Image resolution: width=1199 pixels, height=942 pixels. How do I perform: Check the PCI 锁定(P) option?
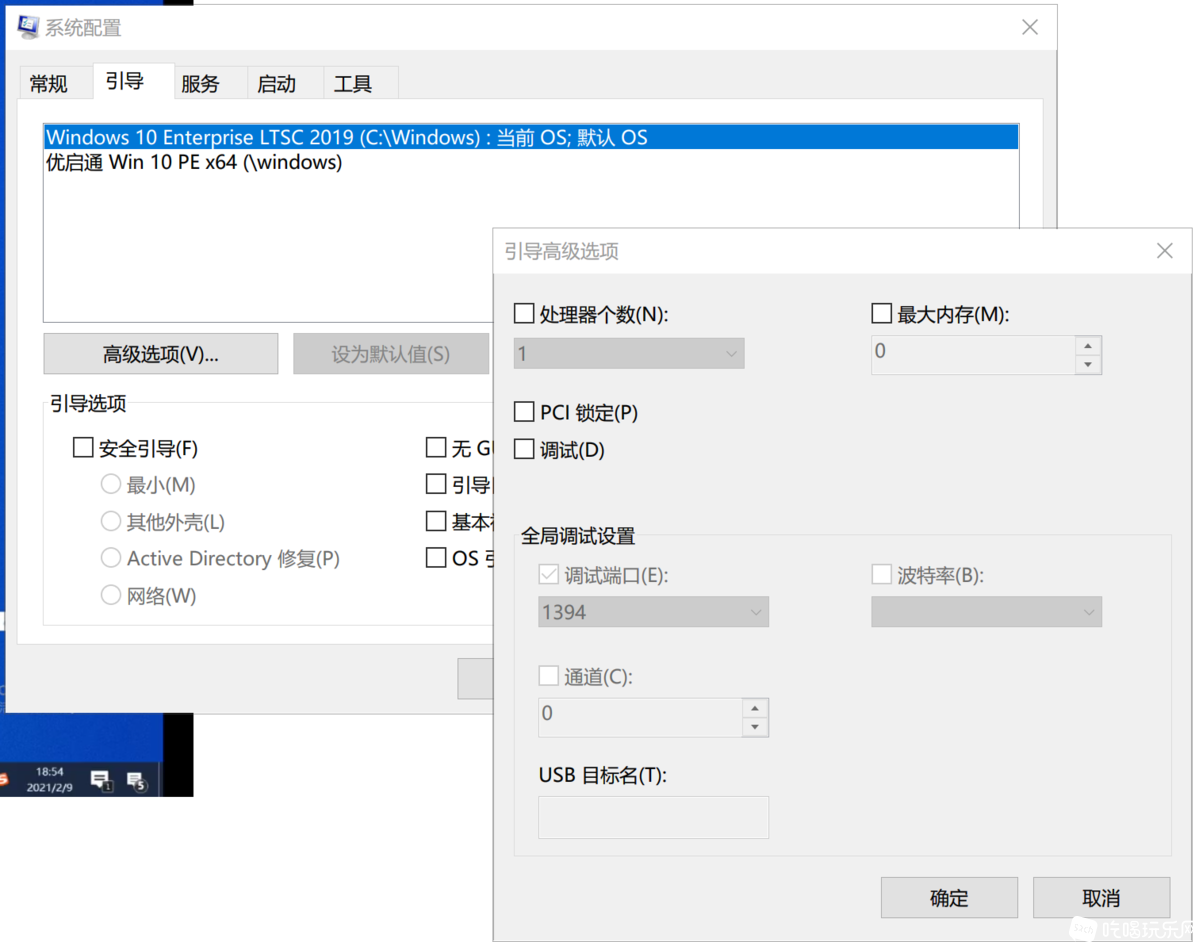click(x=524, y=412)
